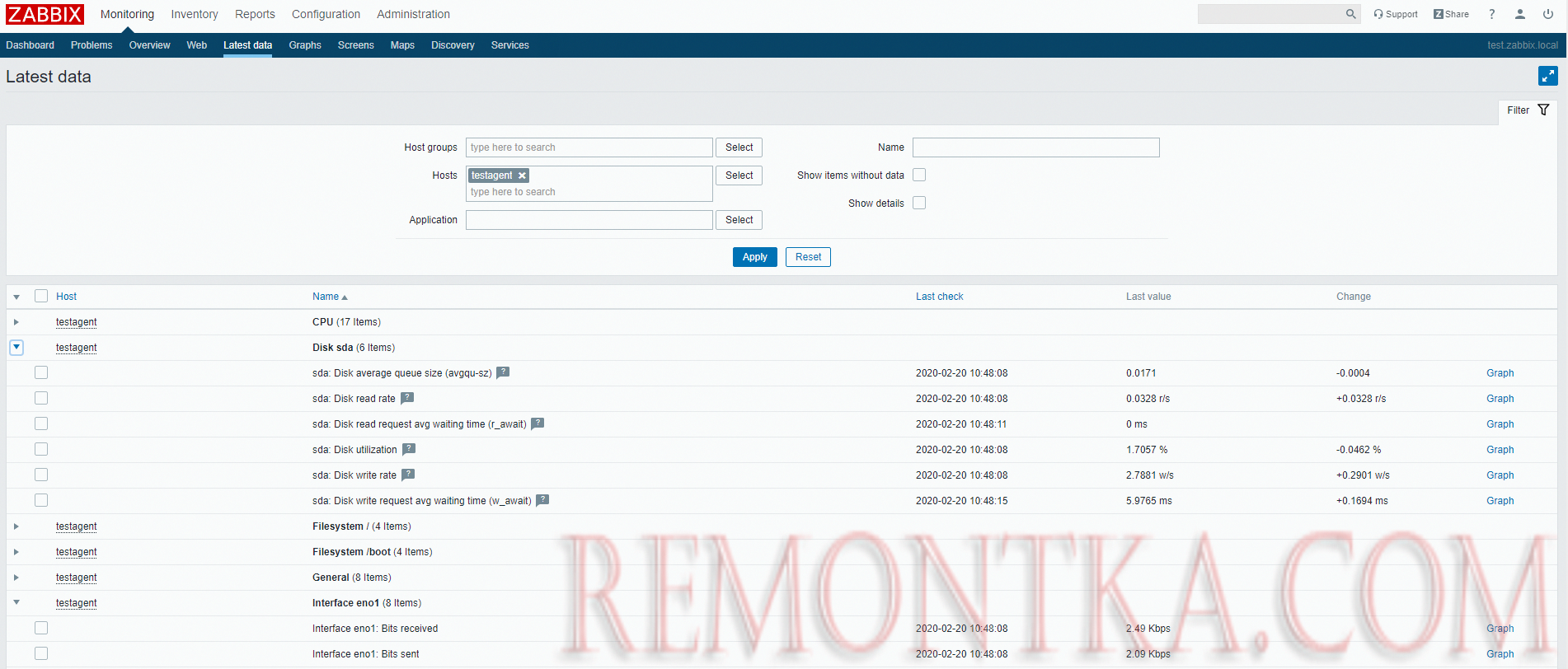1568x669 pixels.
Task: Check Disk read request r_await row
Action: 41,423
